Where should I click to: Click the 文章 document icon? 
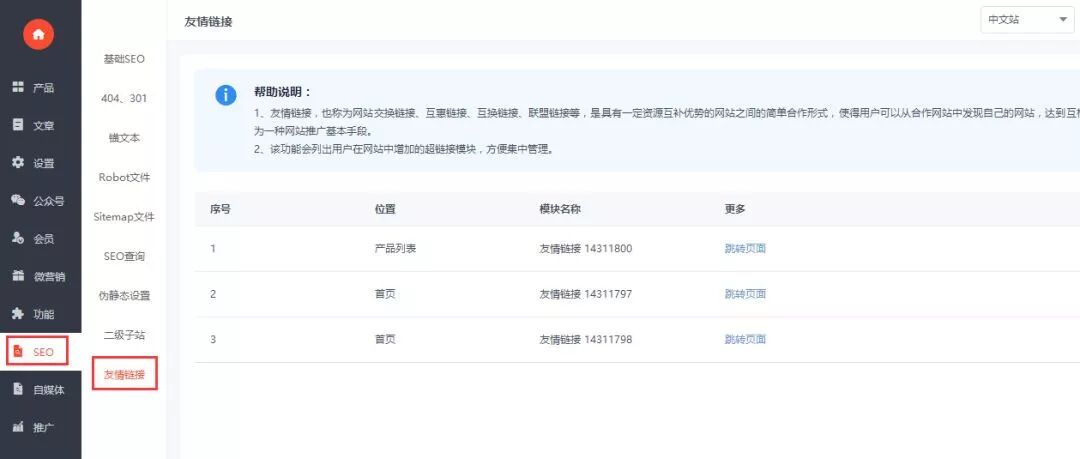(19, 125)
